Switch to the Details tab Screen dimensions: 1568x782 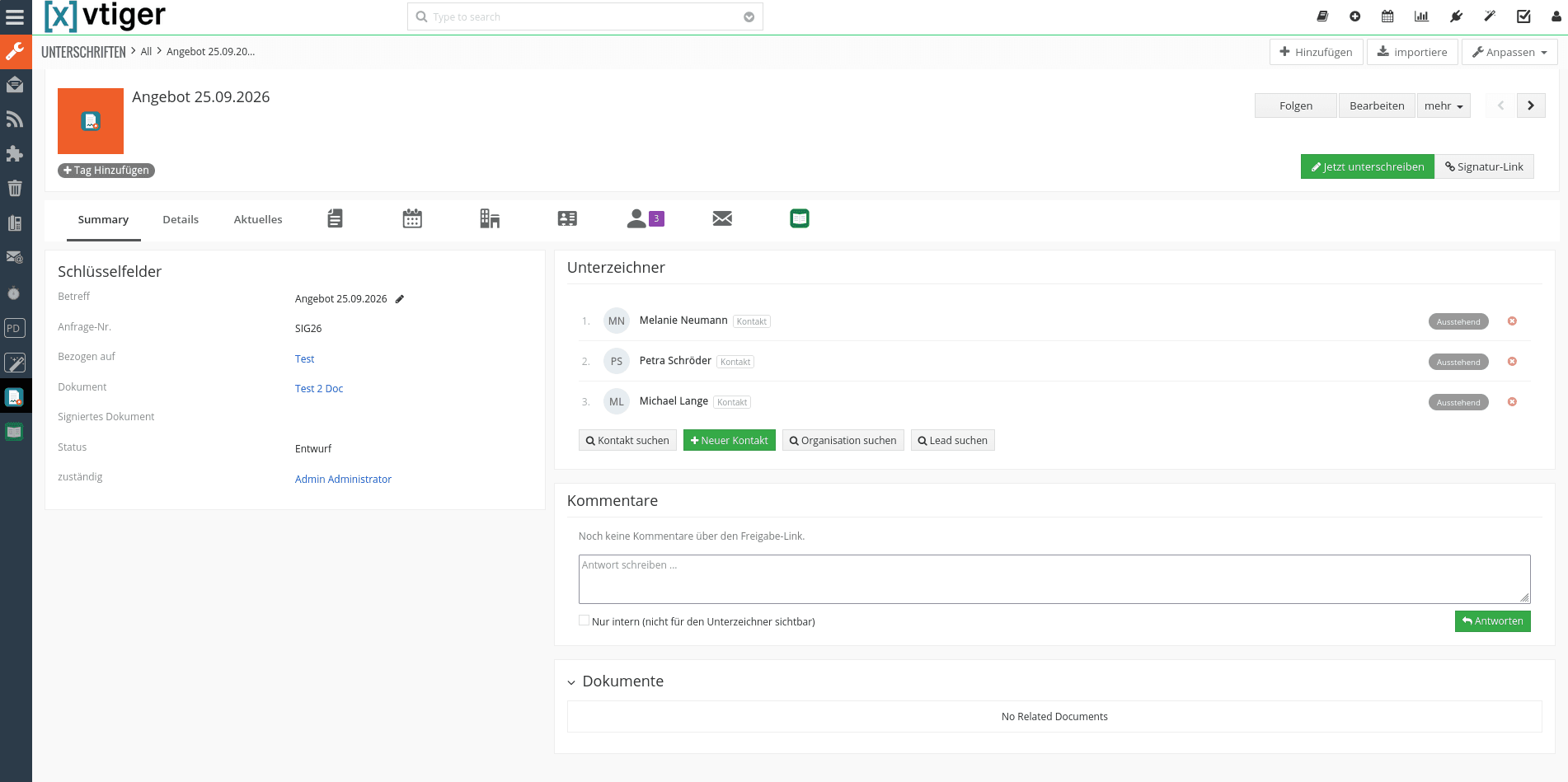181,219
